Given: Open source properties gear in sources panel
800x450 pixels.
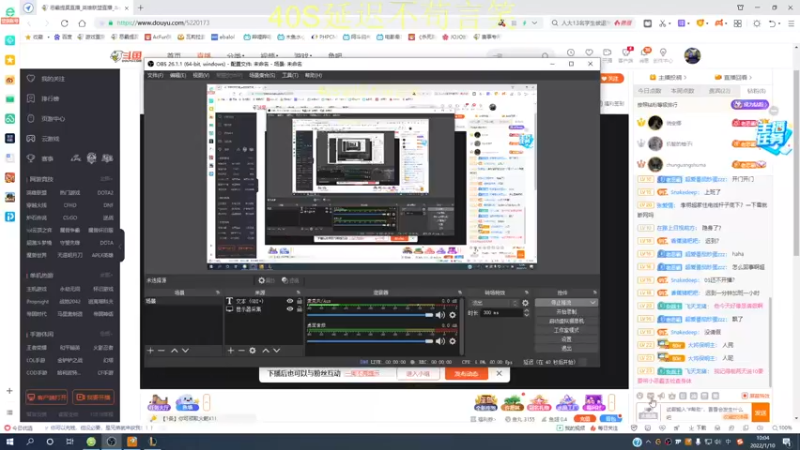Looking at the screenshot, I should tap(253, 351).
